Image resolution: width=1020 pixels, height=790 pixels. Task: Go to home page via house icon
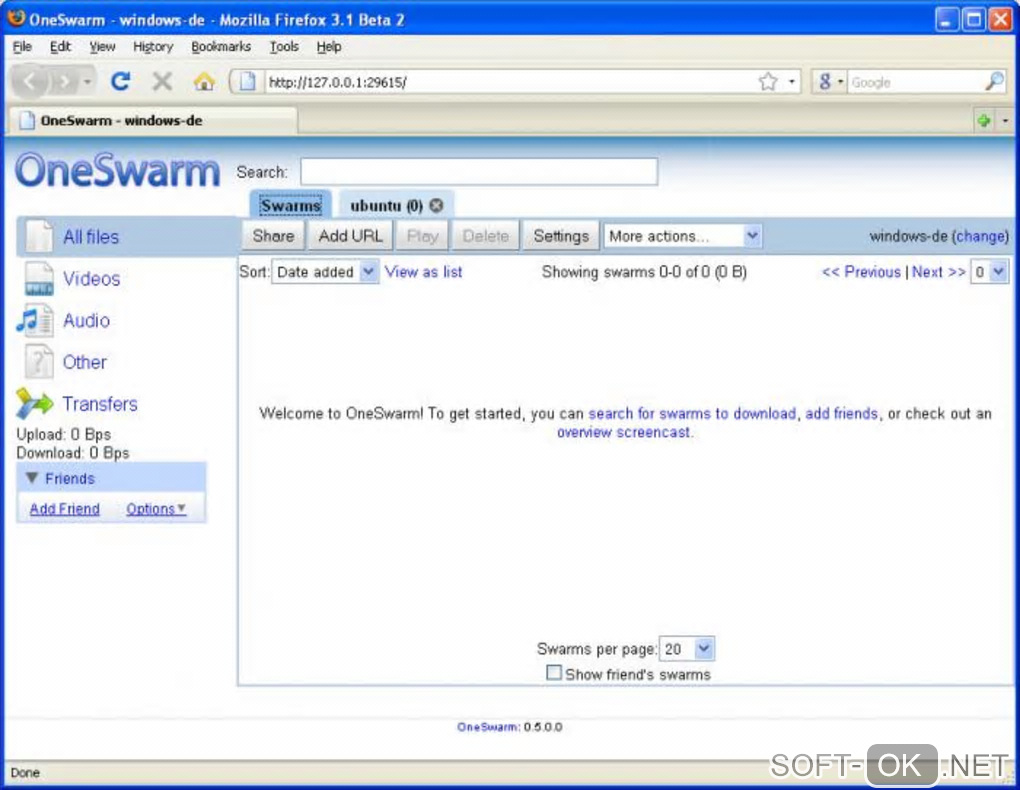click(x=204, y=82)
